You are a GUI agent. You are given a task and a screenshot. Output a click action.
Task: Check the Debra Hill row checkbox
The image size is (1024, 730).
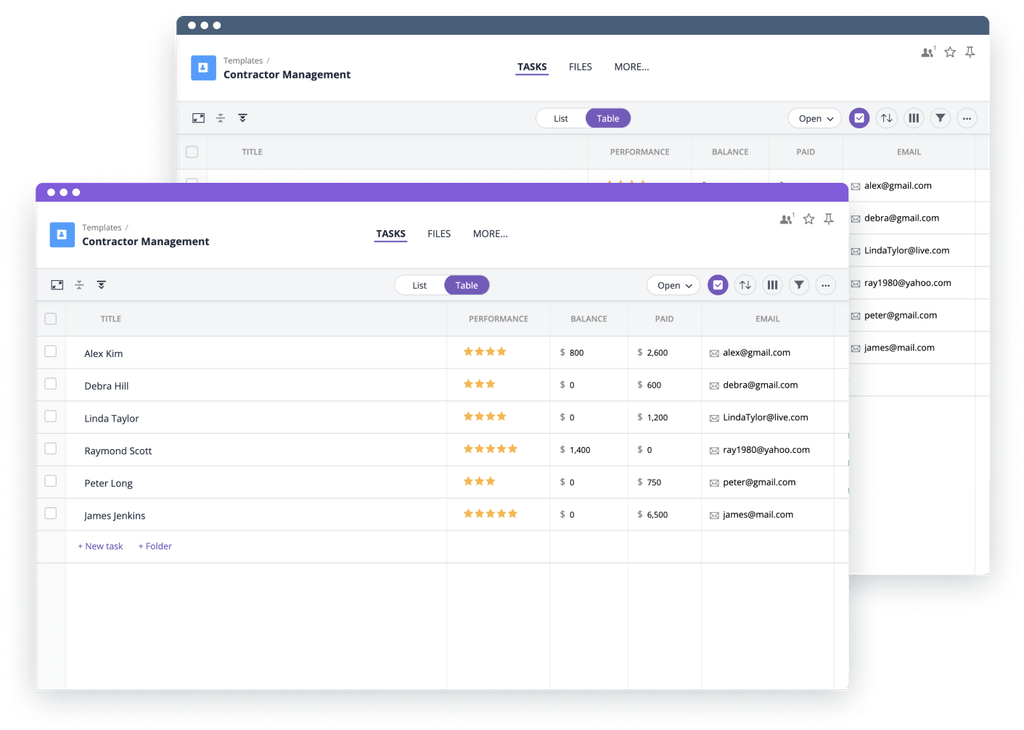click(50, 384)
